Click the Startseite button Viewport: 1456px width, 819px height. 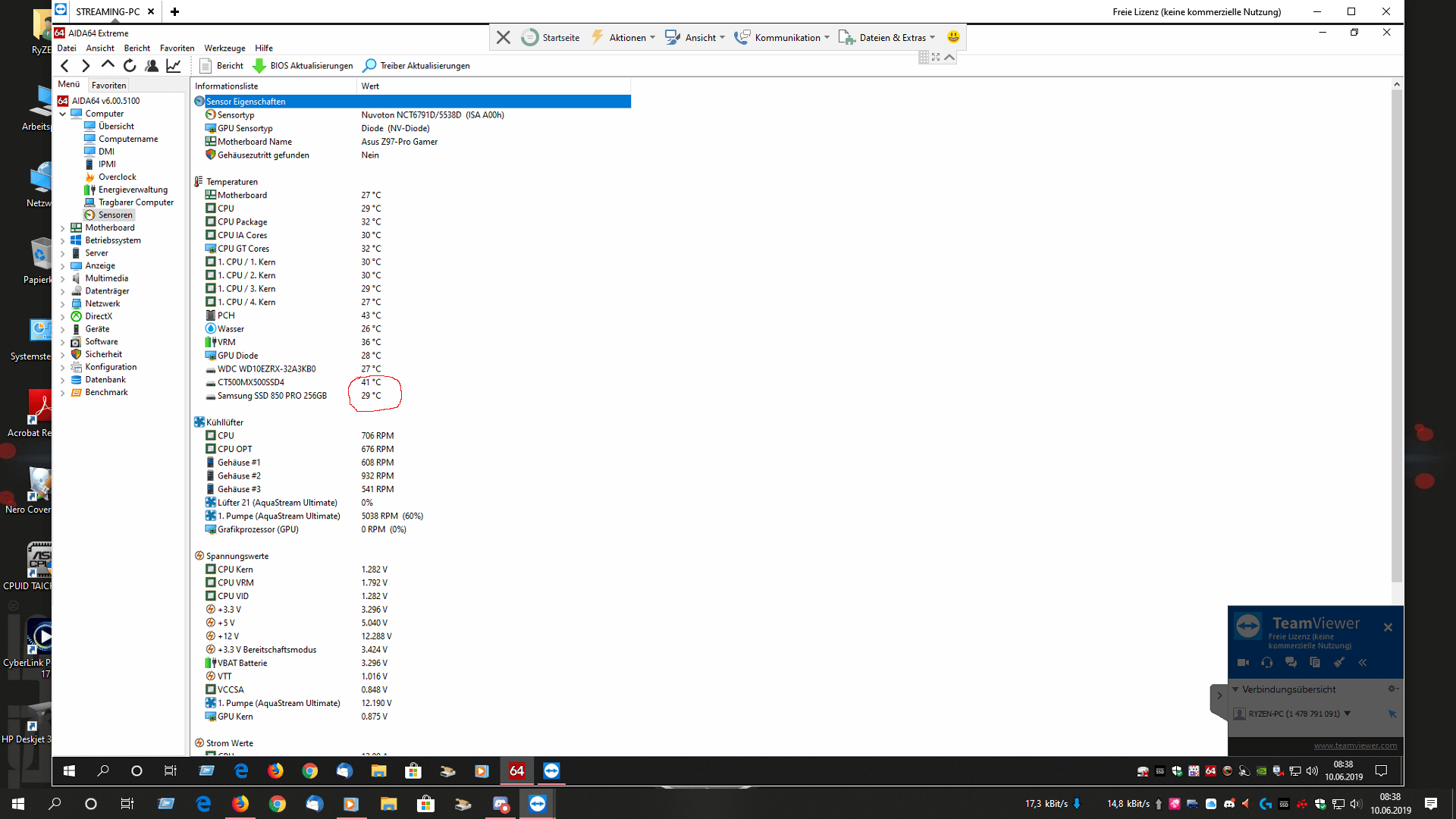click(x=551, y=37)
